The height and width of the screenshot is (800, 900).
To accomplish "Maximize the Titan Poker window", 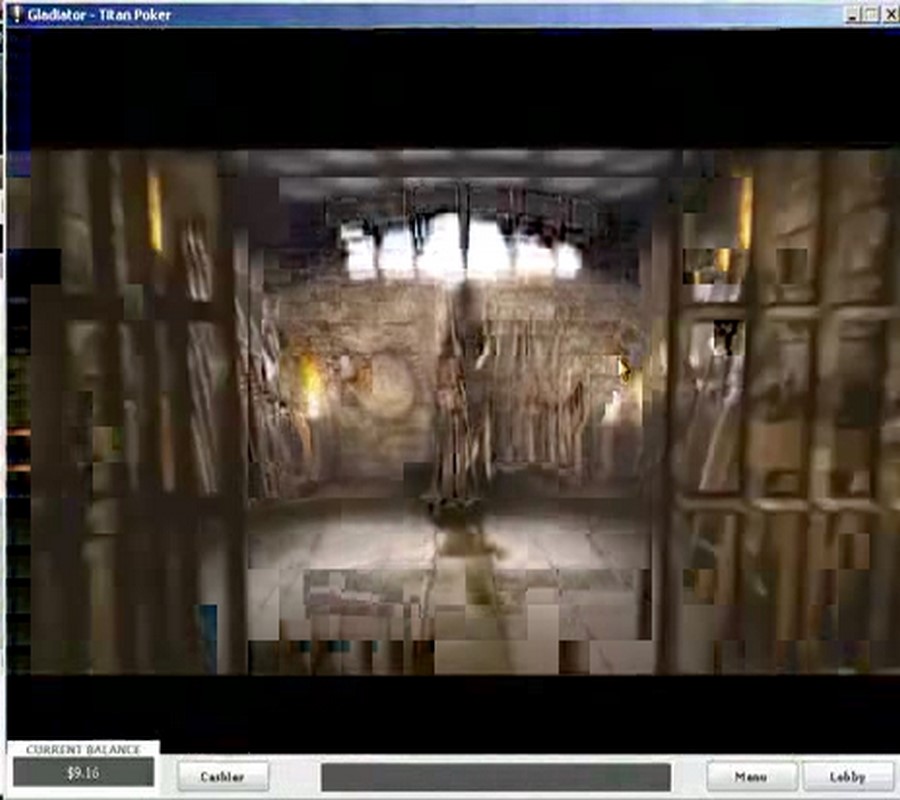I will pyautogui.click(x=870, y=14).
